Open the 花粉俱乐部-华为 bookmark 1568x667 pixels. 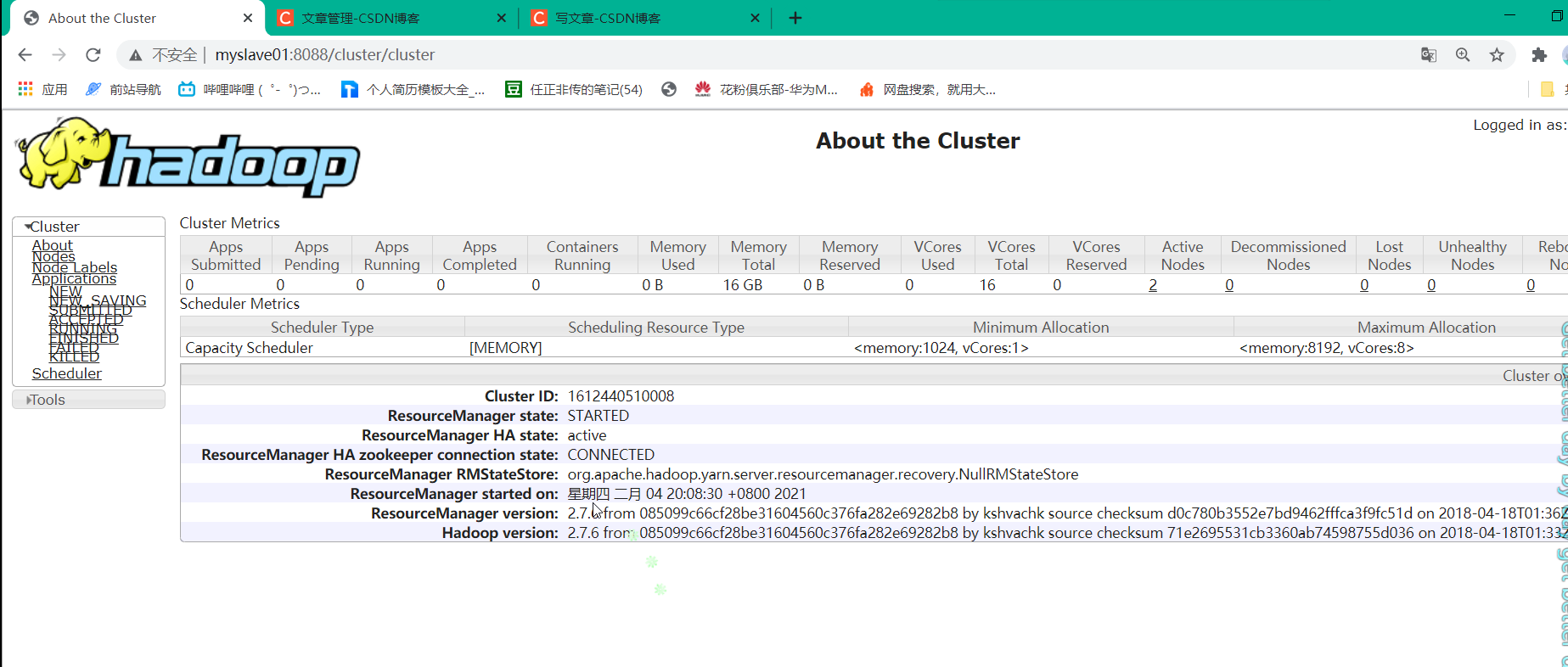766,89
